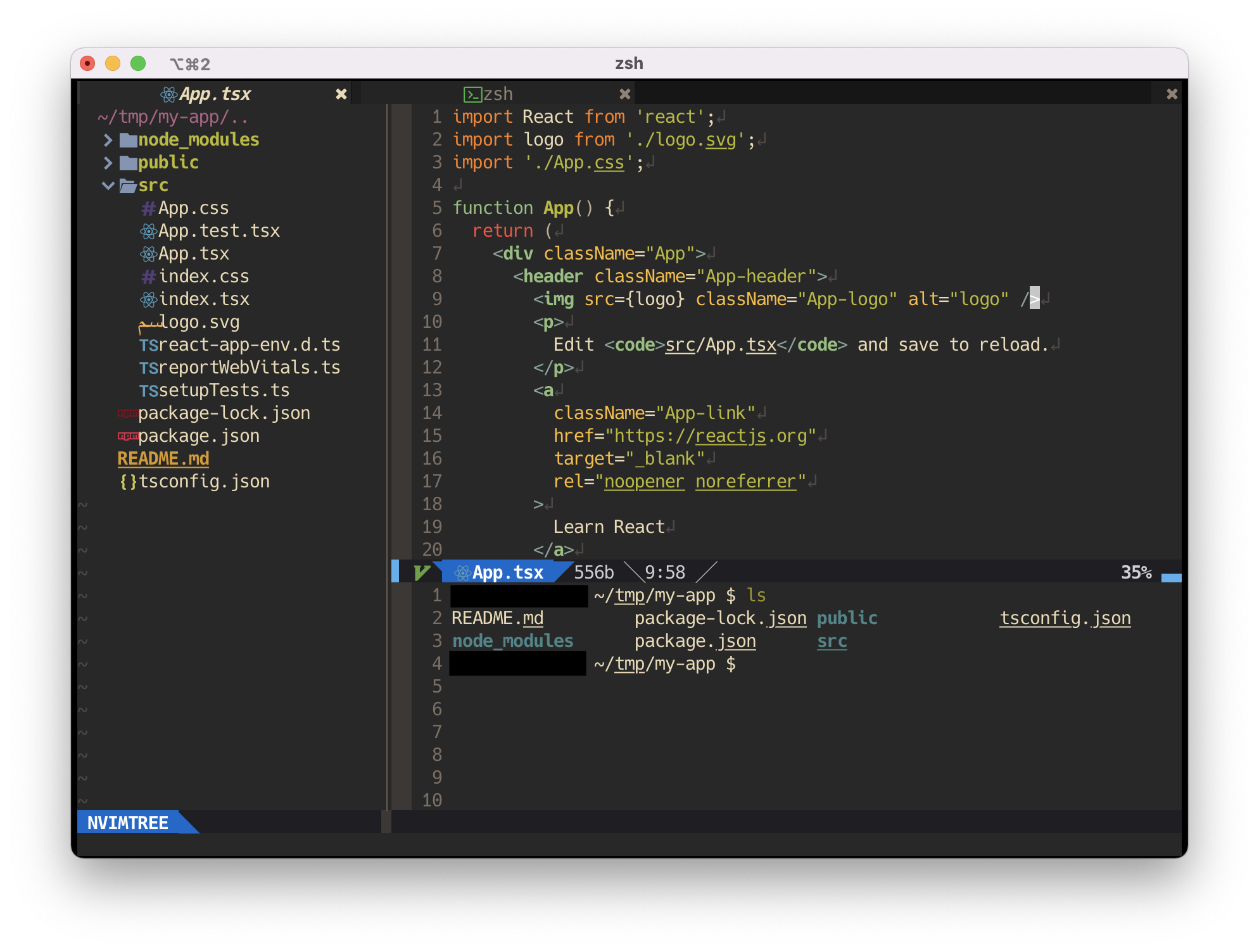Click the green checkmark diagnostics indicator
The height and width of the screenshot is (952, 1259).
[x=422, y=573]
